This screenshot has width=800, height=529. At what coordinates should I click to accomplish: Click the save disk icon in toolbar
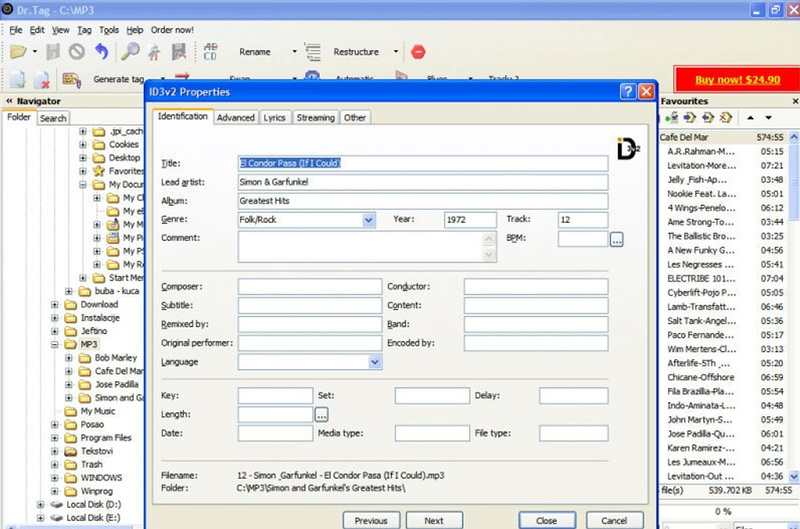point(53,52)
